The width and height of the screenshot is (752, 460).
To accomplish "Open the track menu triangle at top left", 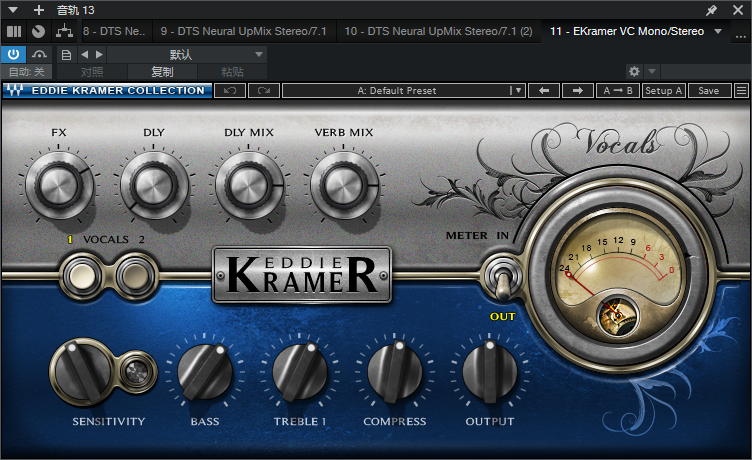I will coord(13,10).
